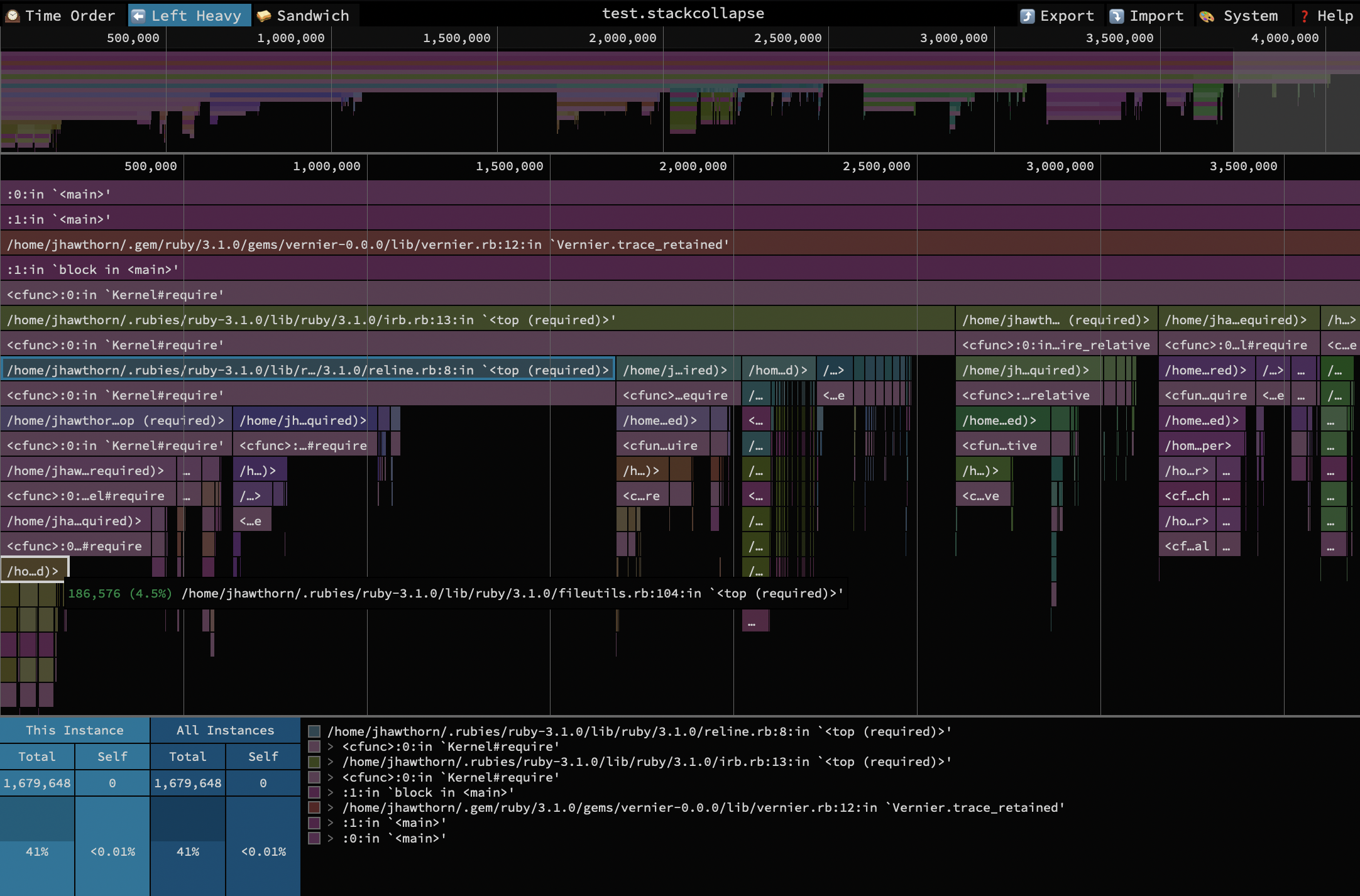Image resolution: width=1360 pixels, height=896 pixels.
Task: Click the highlighted minimap viewport region
Action: (x=1296, y=101)
